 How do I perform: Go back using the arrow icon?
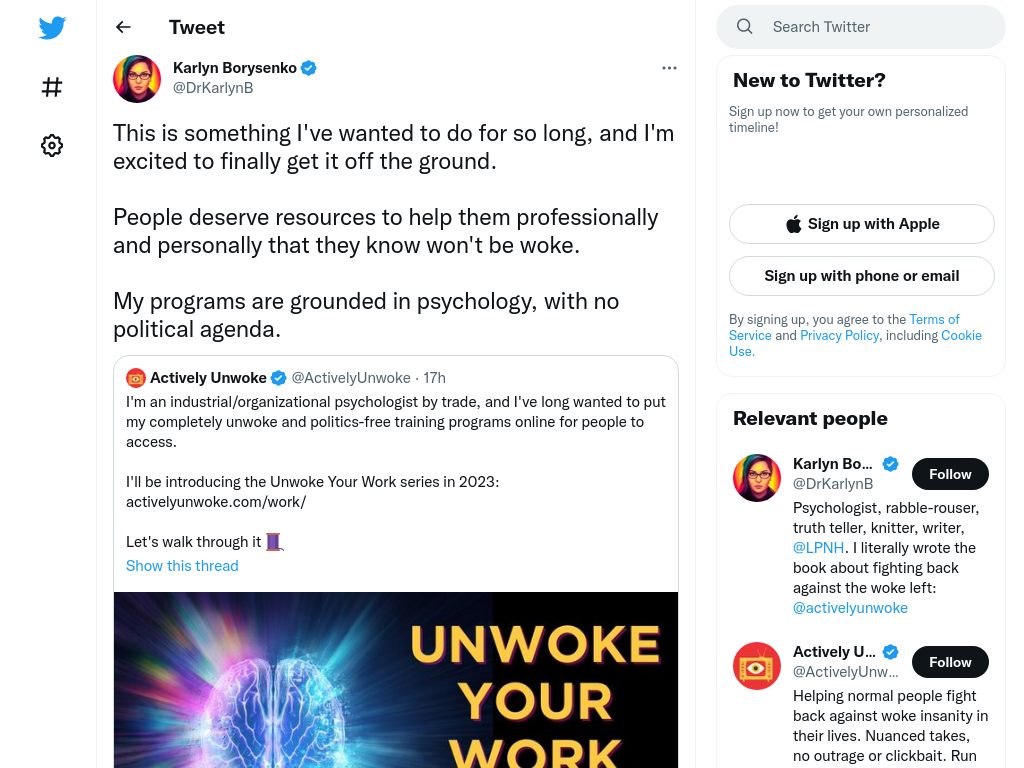[x=123, y=27]
